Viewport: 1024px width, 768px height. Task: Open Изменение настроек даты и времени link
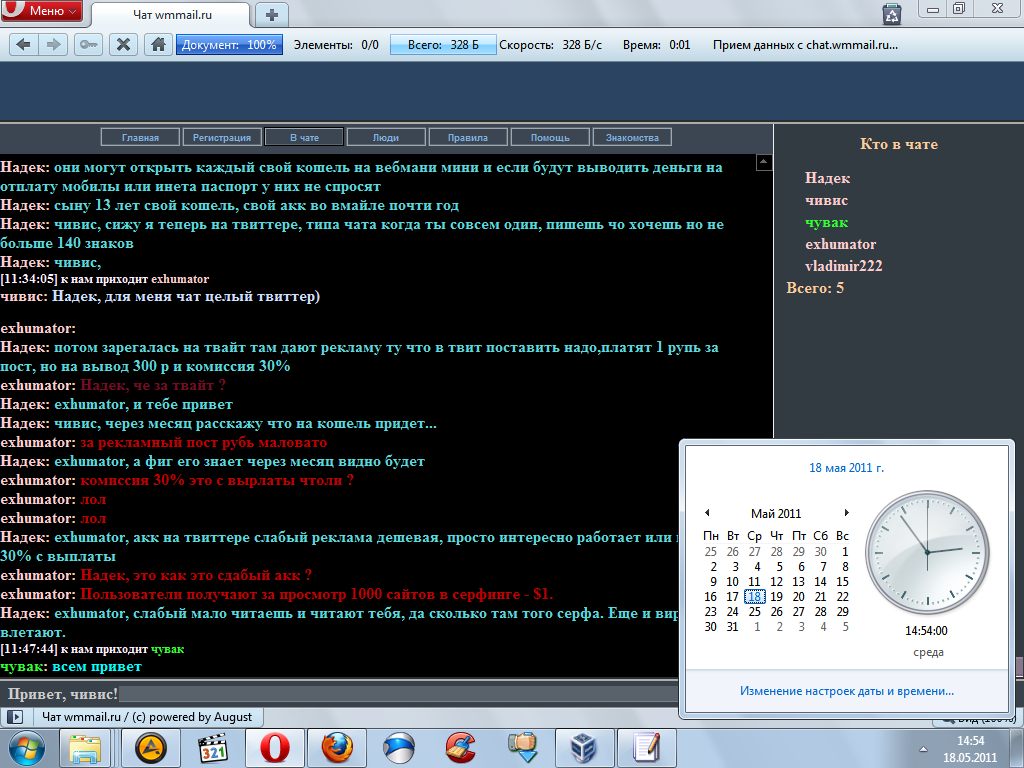pos(846,691)
